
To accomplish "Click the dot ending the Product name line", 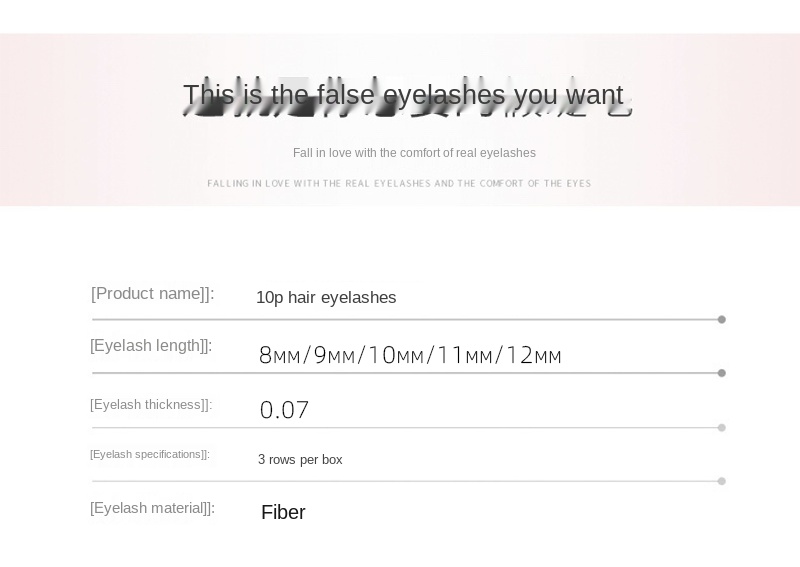I will coord(721,319).
